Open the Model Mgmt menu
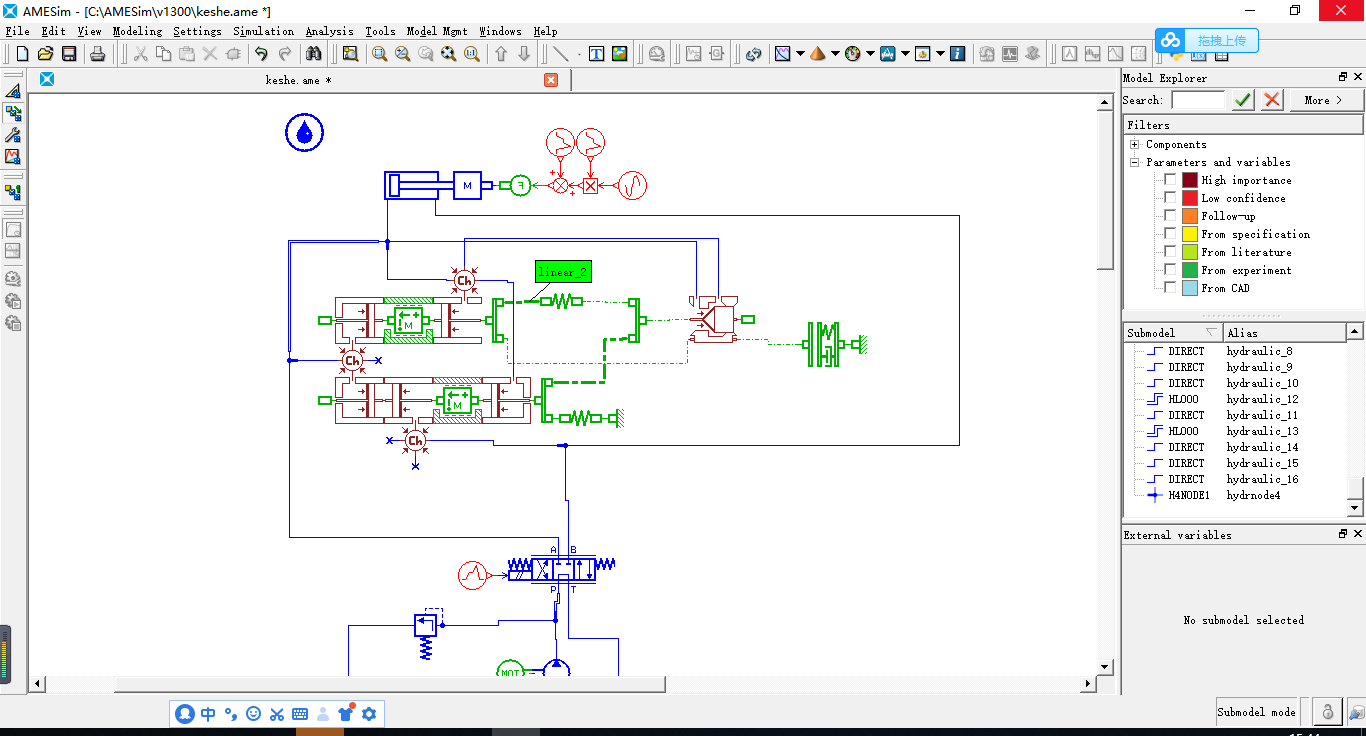Image resolution: width=1366 pixels, height=736 pixels. pos(438,31)
